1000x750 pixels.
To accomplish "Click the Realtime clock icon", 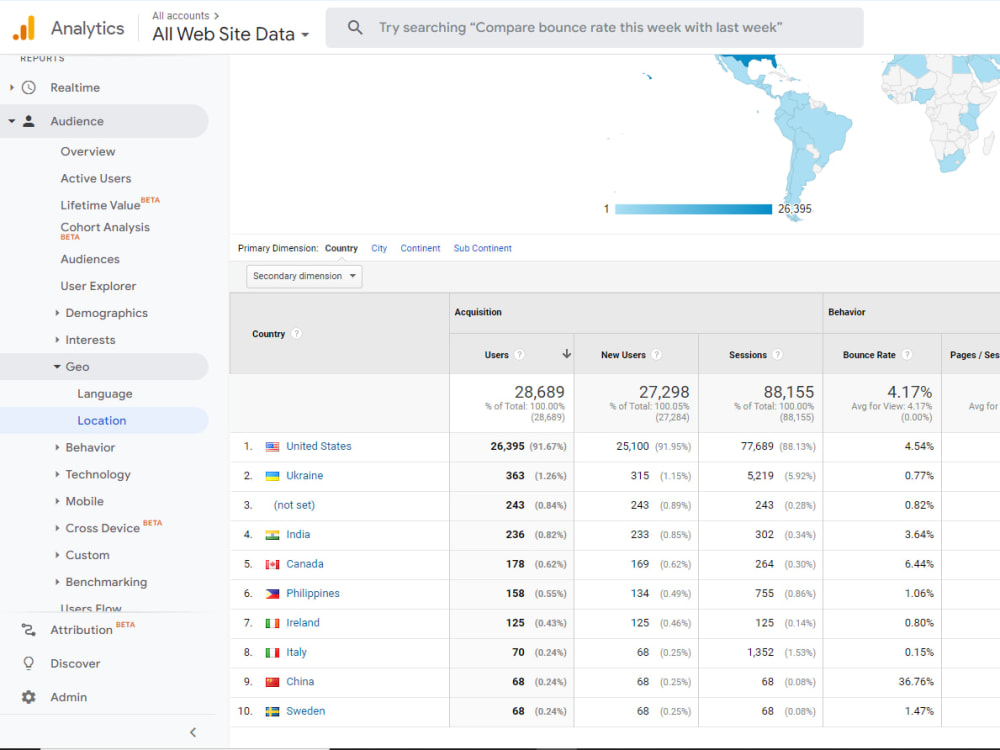I will 29,87.
